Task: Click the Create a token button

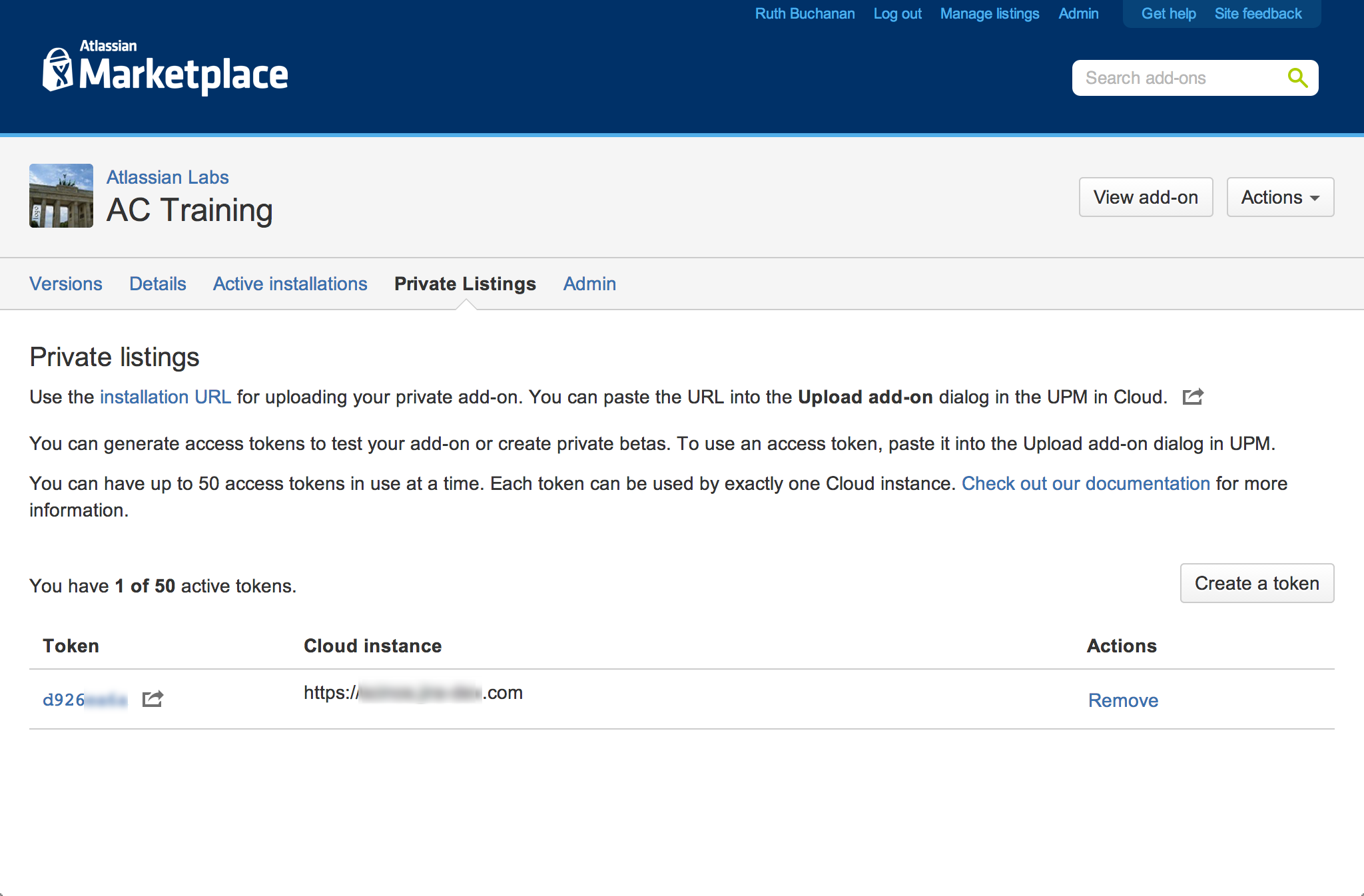Action: (1256, 583)
